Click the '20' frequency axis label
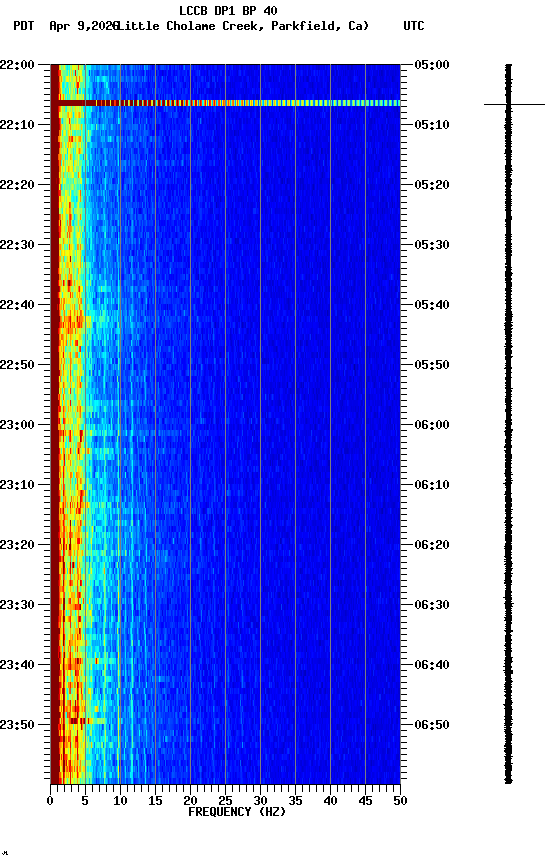552x864 pixels. pos(190,801)
